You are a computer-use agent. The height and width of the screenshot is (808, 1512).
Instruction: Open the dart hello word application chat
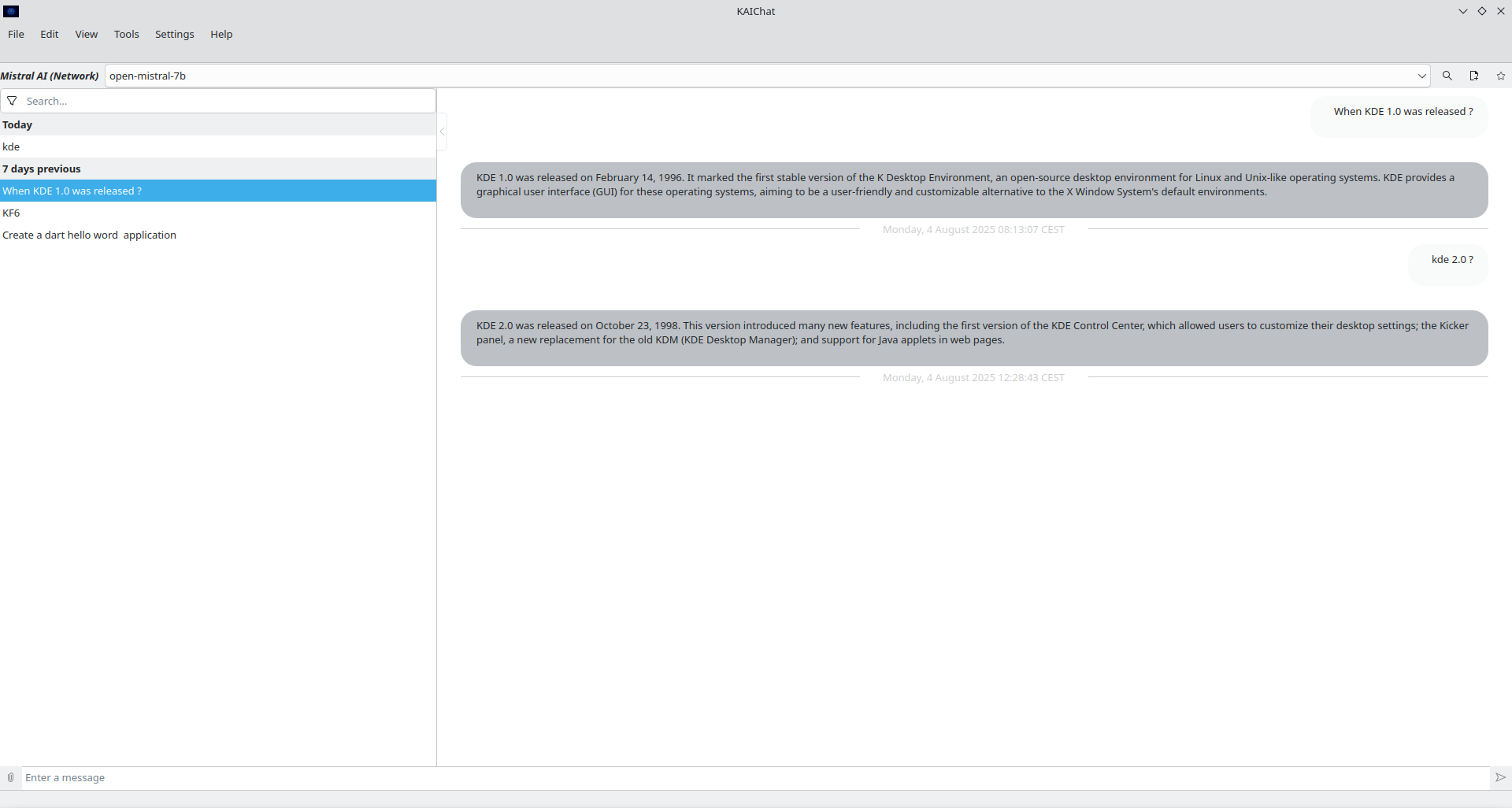[89, 235]
